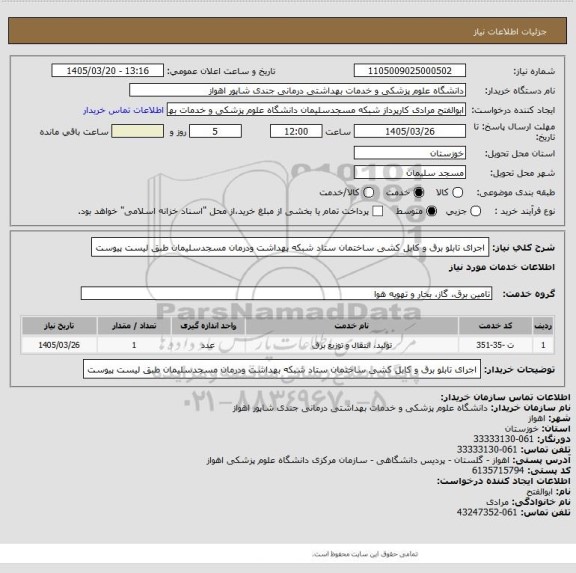The height and width of the screenshot is (573, 576).
Task: Click the نام خدمت column header
Action: 352,326
